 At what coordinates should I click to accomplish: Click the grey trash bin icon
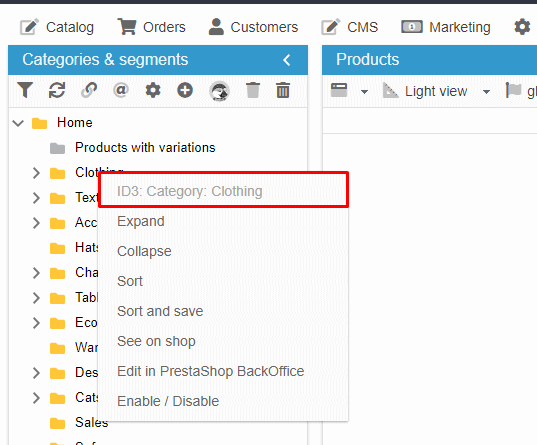tap(253, 90)
